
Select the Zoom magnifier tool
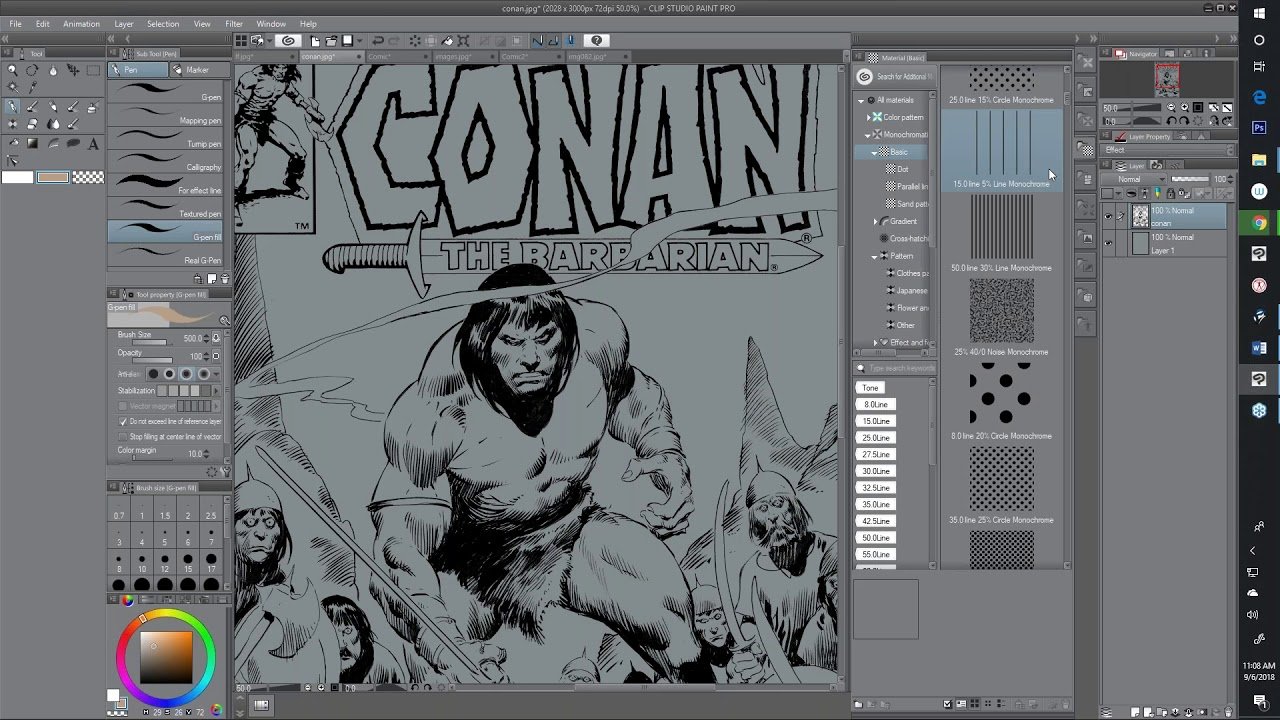point(12,70)
